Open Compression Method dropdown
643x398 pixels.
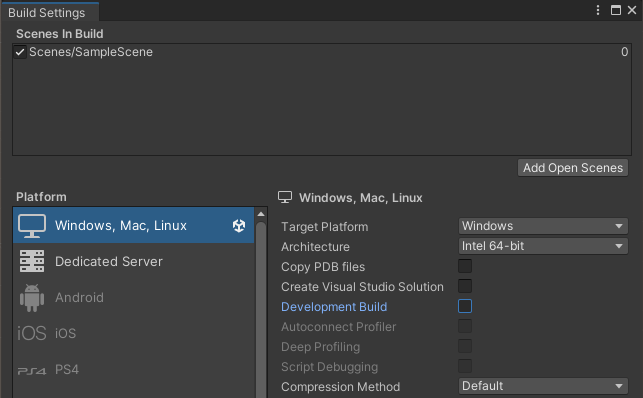coord(543,386)
